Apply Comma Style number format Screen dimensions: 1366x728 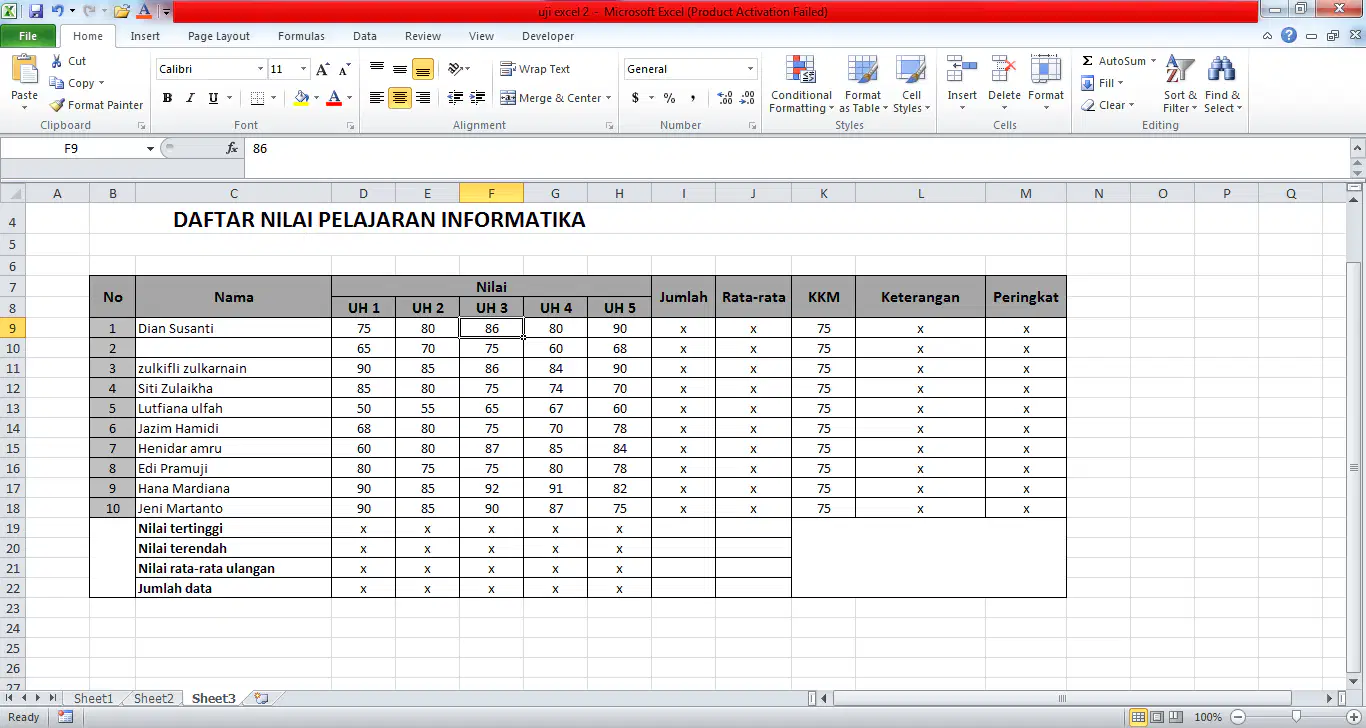(695, 98)
